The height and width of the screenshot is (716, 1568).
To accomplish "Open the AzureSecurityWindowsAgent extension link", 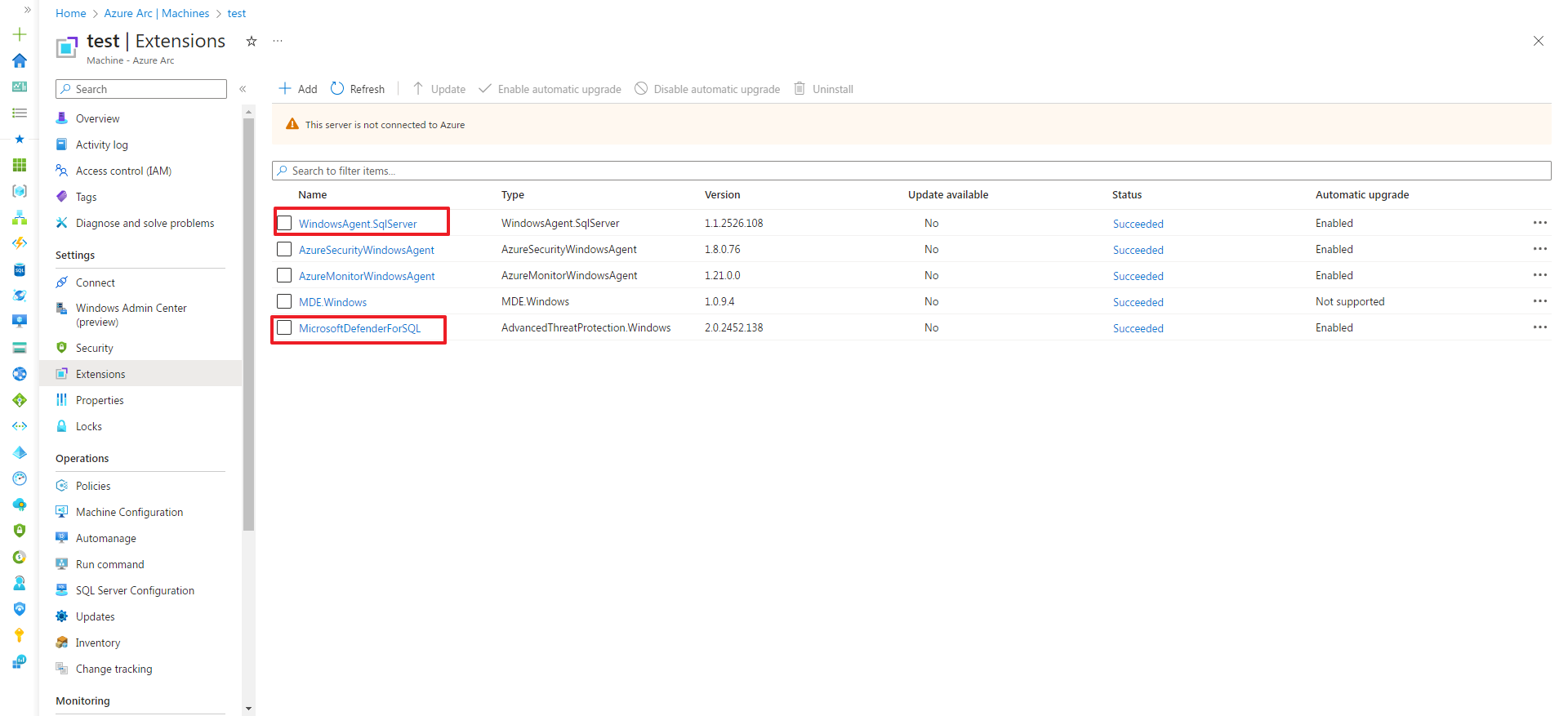I will (367, 250).
